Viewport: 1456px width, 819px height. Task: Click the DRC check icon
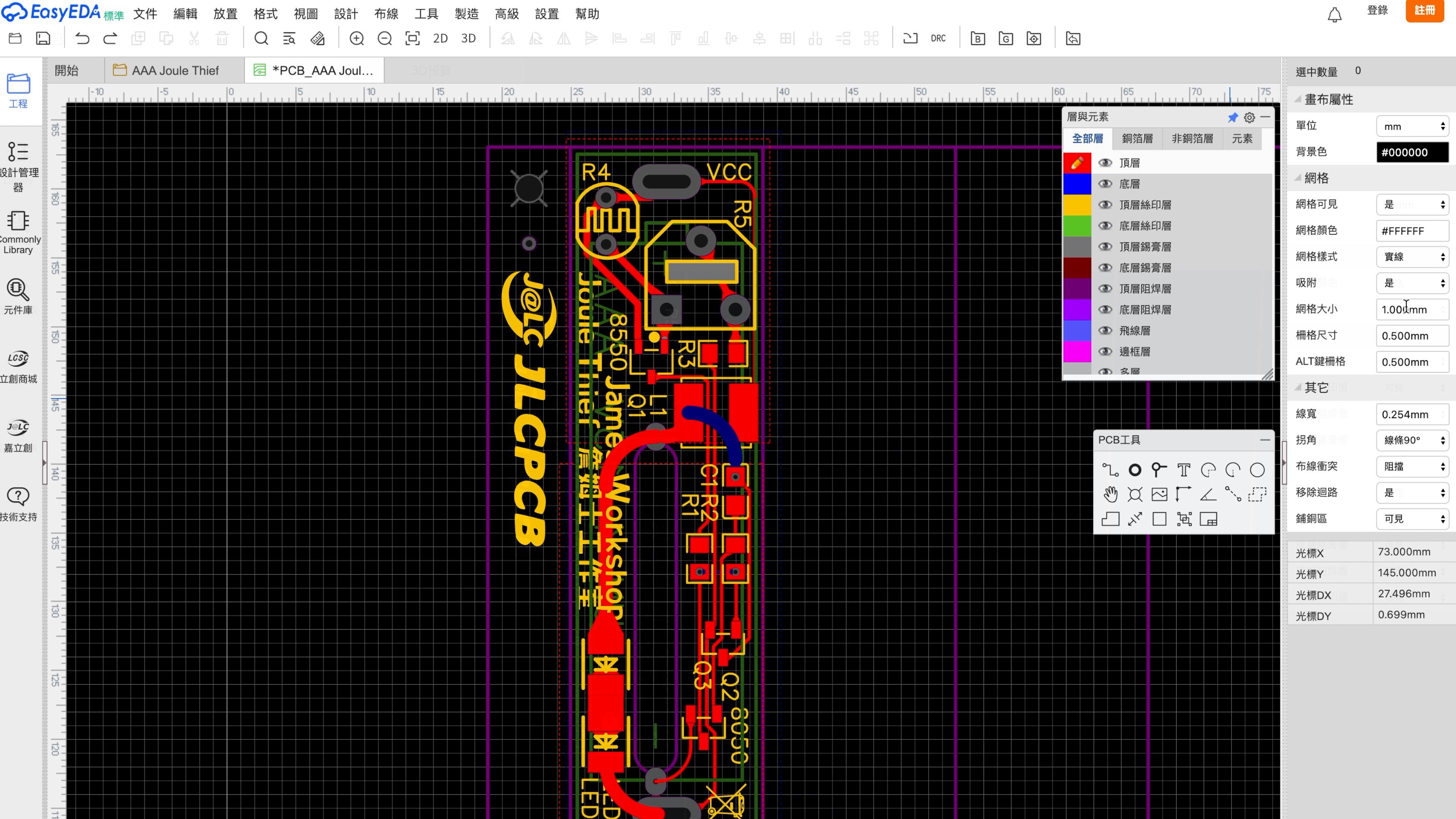click(938, 38)
